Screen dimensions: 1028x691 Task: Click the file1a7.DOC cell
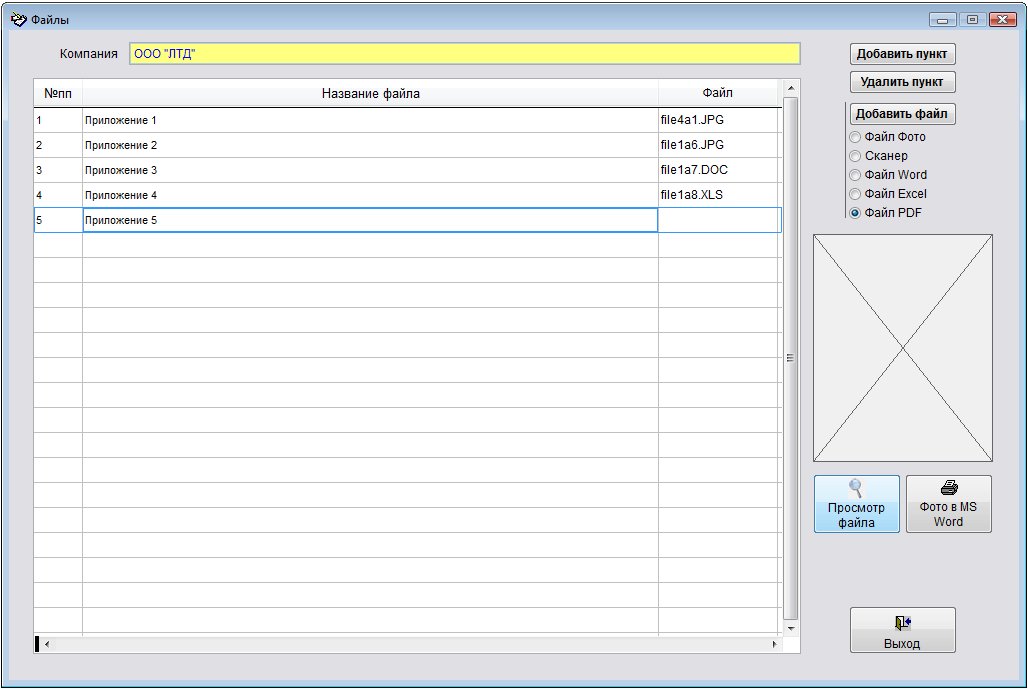(720, 170)
